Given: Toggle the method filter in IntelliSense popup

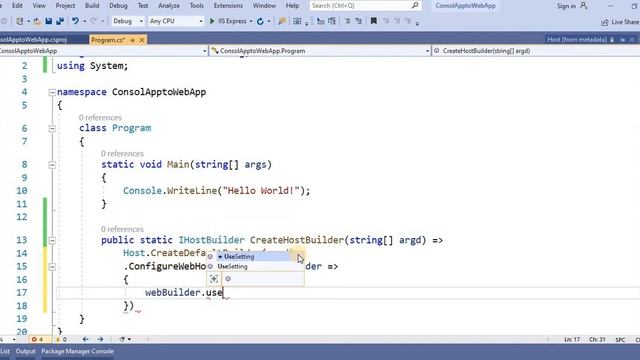Looking at the screenshot, I should (x=228, y=279).
